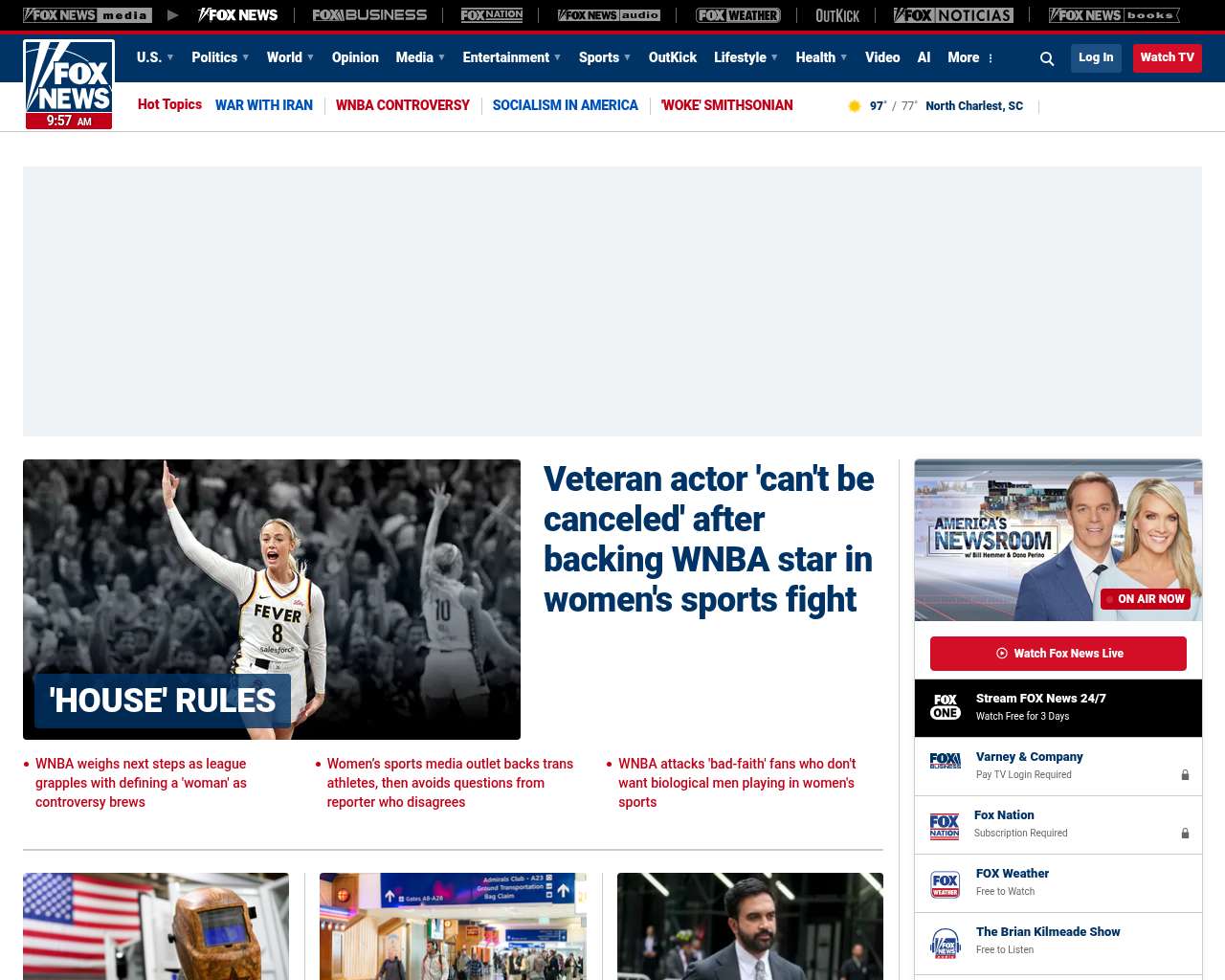
Task: Go to the Video section
Action: tap(882, 57)
